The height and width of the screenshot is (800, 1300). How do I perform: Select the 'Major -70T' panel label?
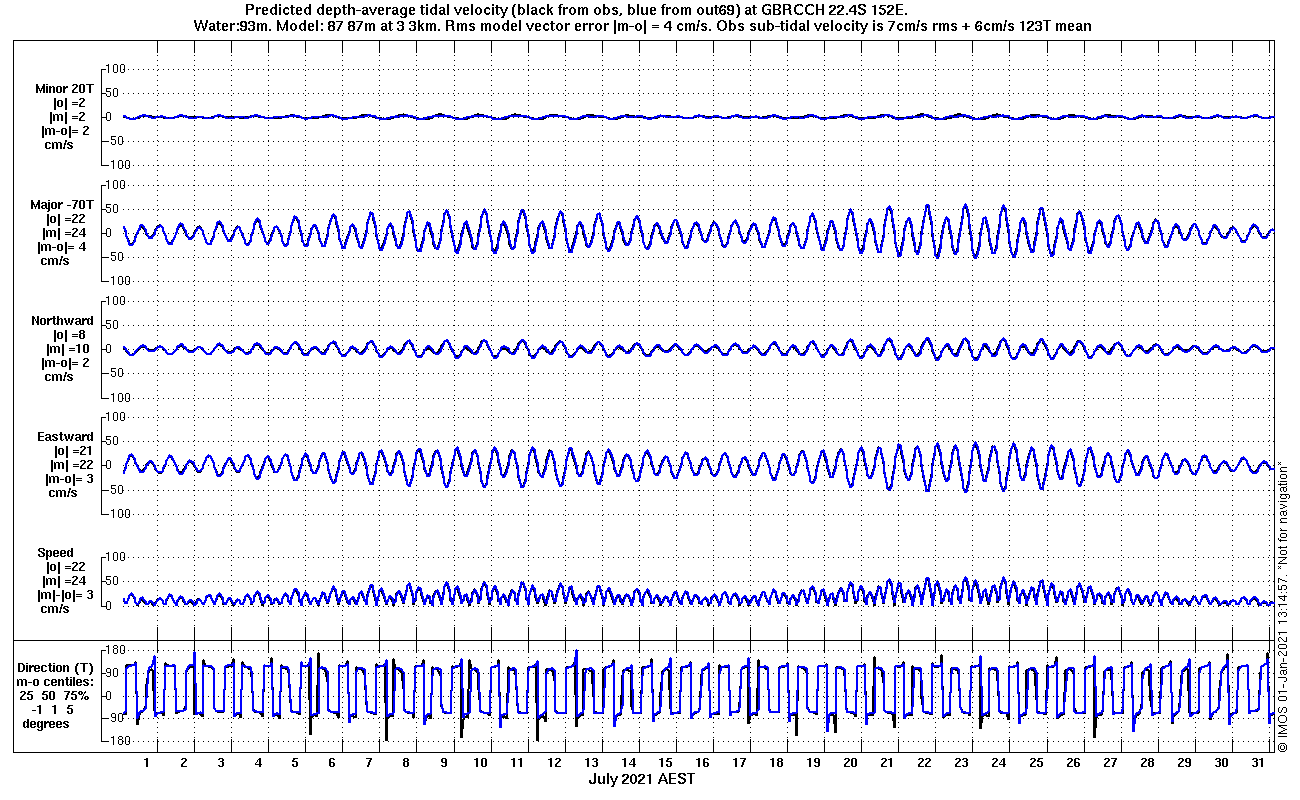tap(62, 205)
